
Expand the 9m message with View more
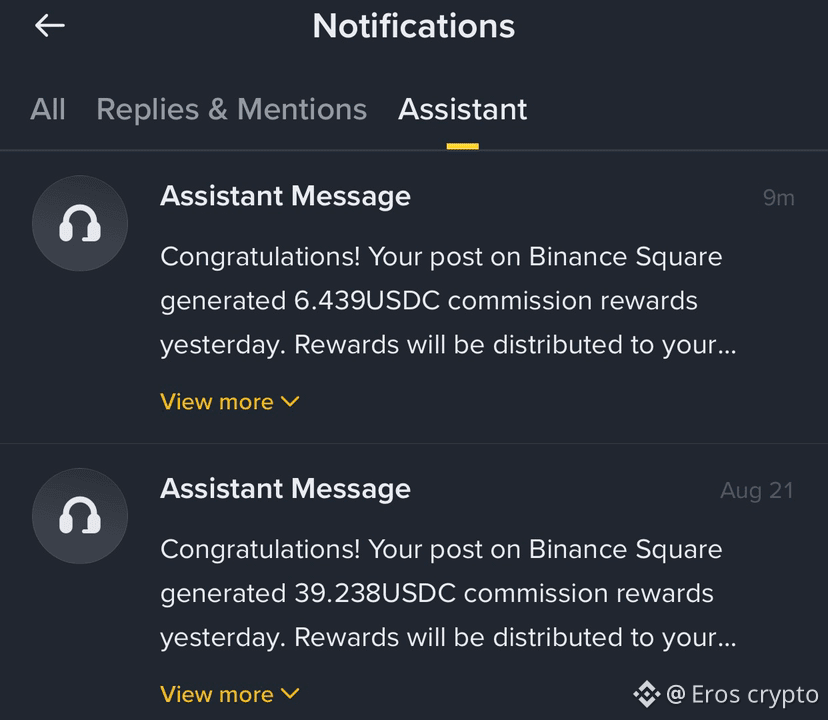coord(230,402)
